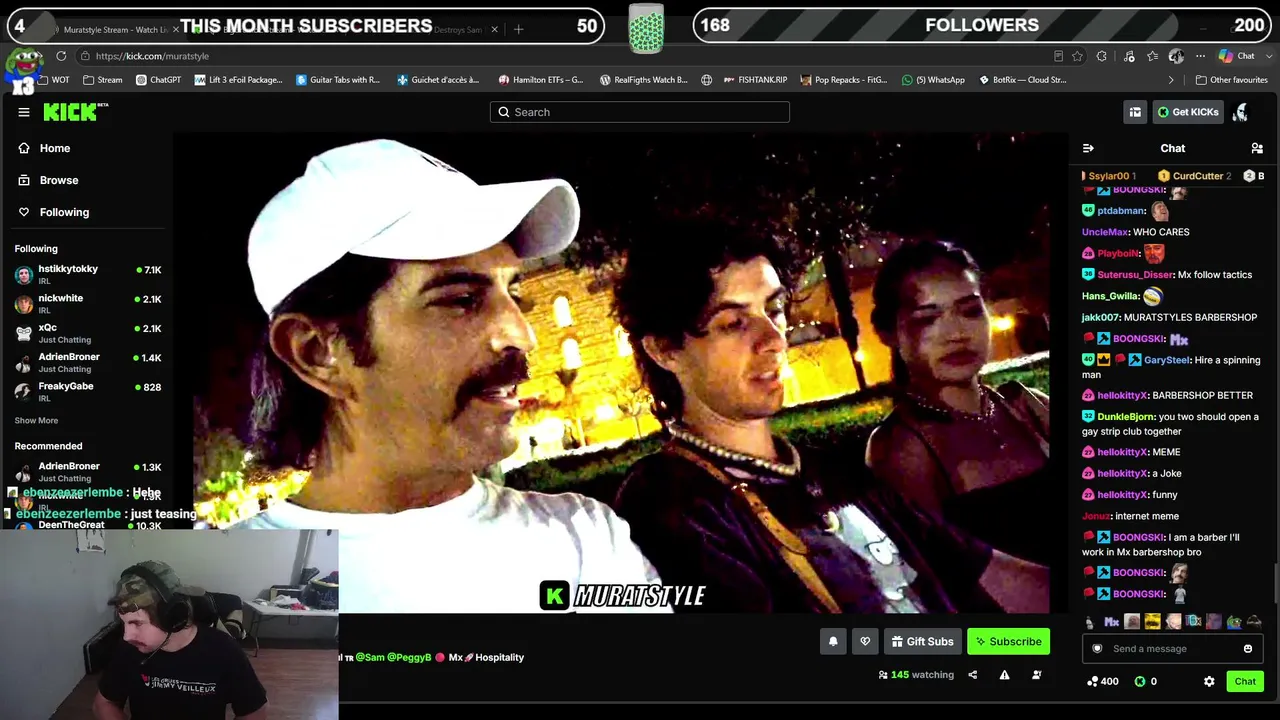Image resolution: width=1280 pixels, height=720 pixels.
Task: Click the chat identity shield icon
Action: coord(1097,649)
